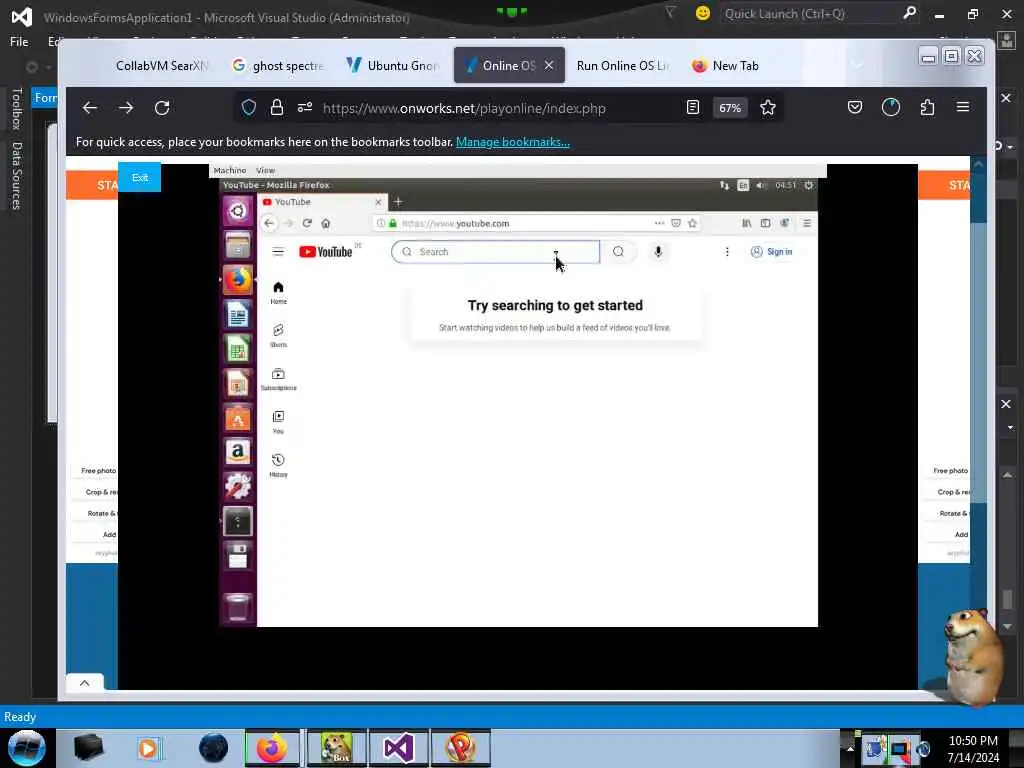Click the youtube.com address field
Screen dimensions: 1024x768
pyautogui.click(x=537, y=223)
